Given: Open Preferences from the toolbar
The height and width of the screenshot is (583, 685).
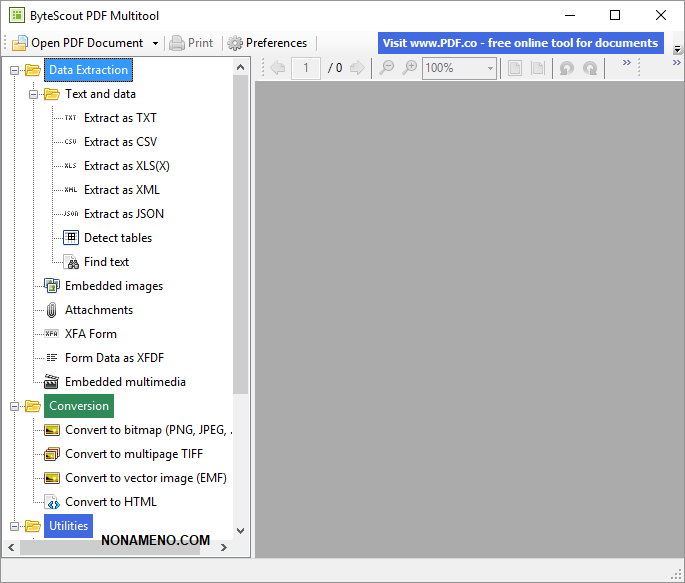Looking at the screenshot, I should (266, 43).
